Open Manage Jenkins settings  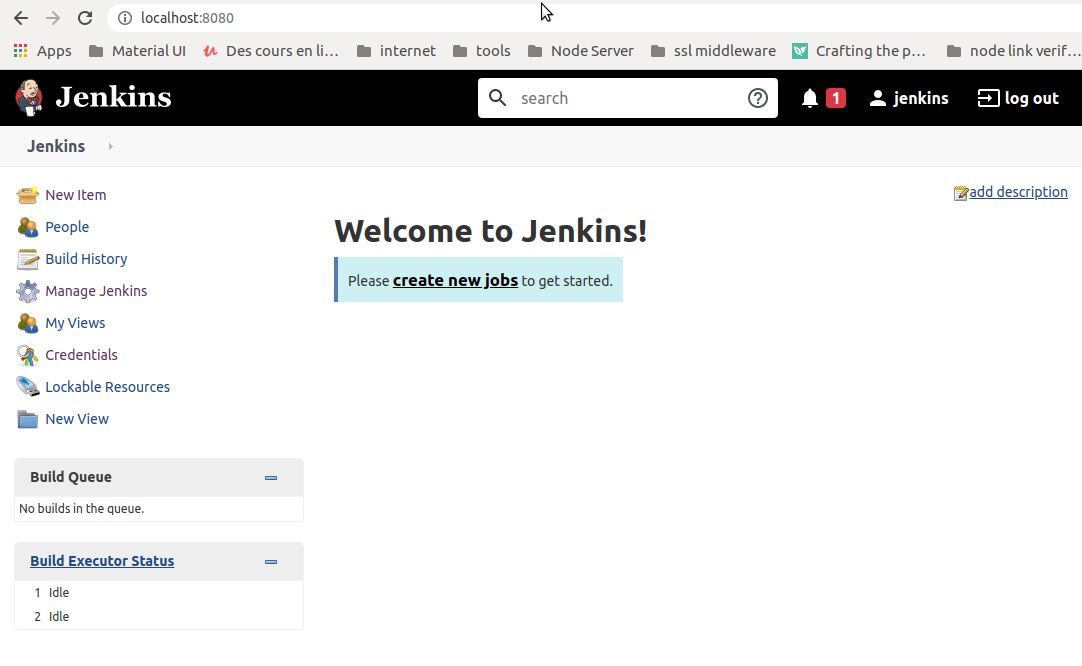click(x=94, y=290)
